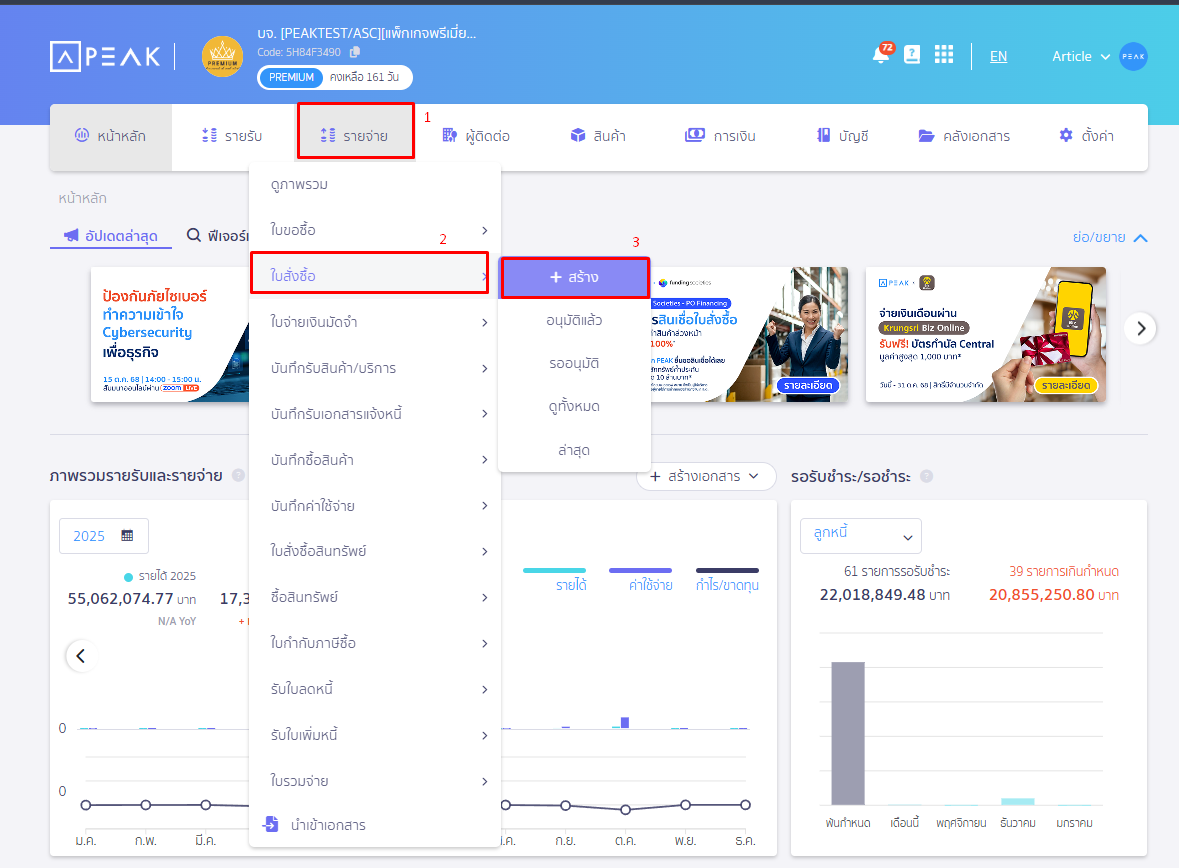Open the help book icon
This screenshot has height=868, width=1179.
tap(911, 56)
